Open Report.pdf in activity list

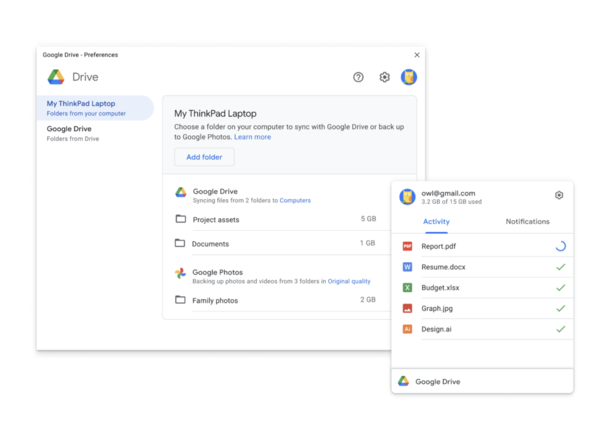pyautogui.click(x=483, y=246)
